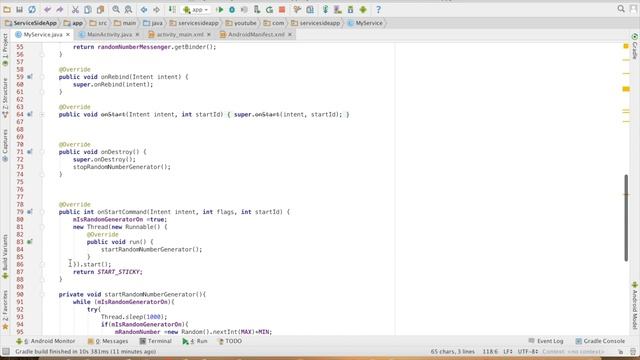The width and height of the screenshot is (640, 360).
Task: Click override gutter icon at line 79
Action: [30, 212]
